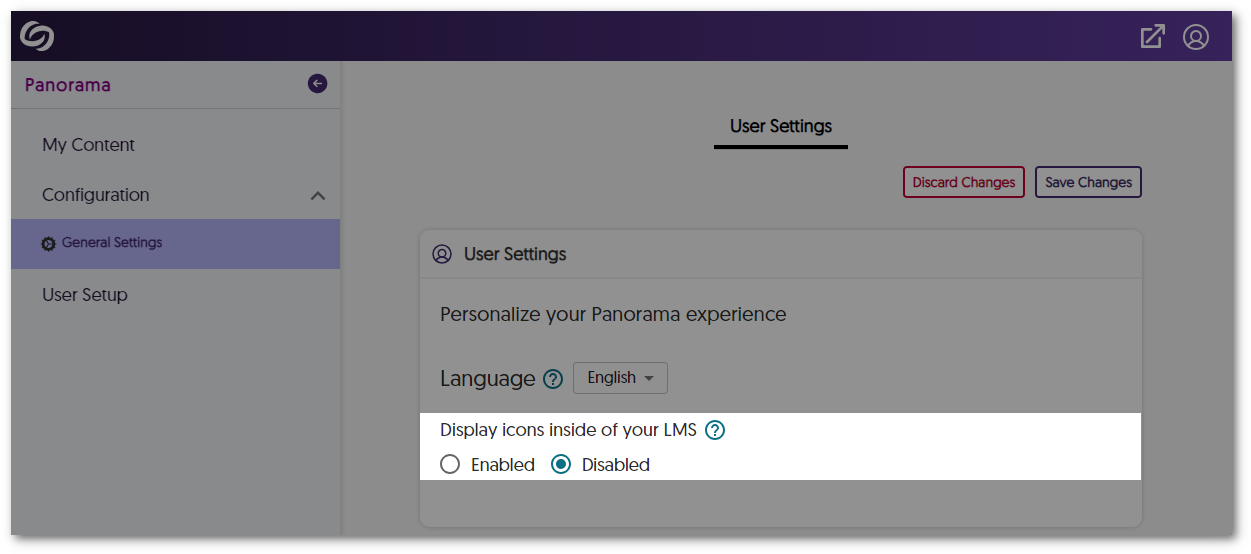Collapse Configuration section with the chevron

[317, 196]
